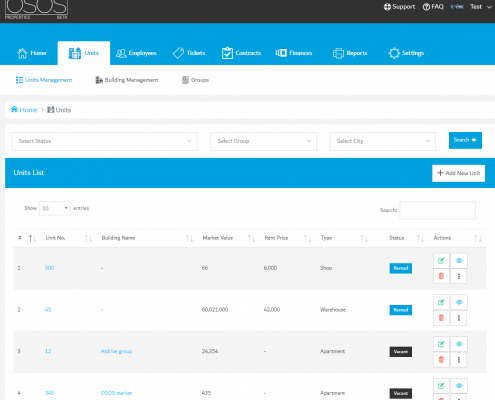Go to the Finances tab
This screenshot has height=400, width=495.
click(x=294, y=53)
